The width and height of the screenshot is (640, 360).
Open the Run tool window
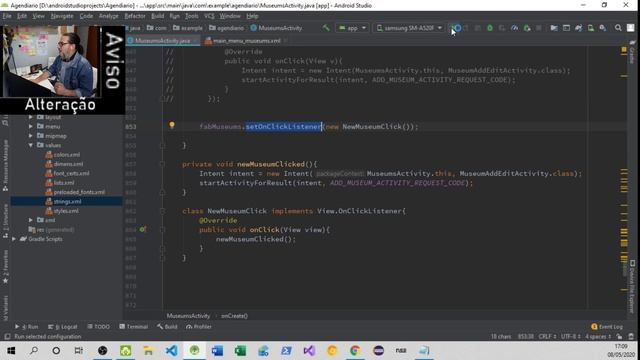pyautogui.click(x=27, y=327)
